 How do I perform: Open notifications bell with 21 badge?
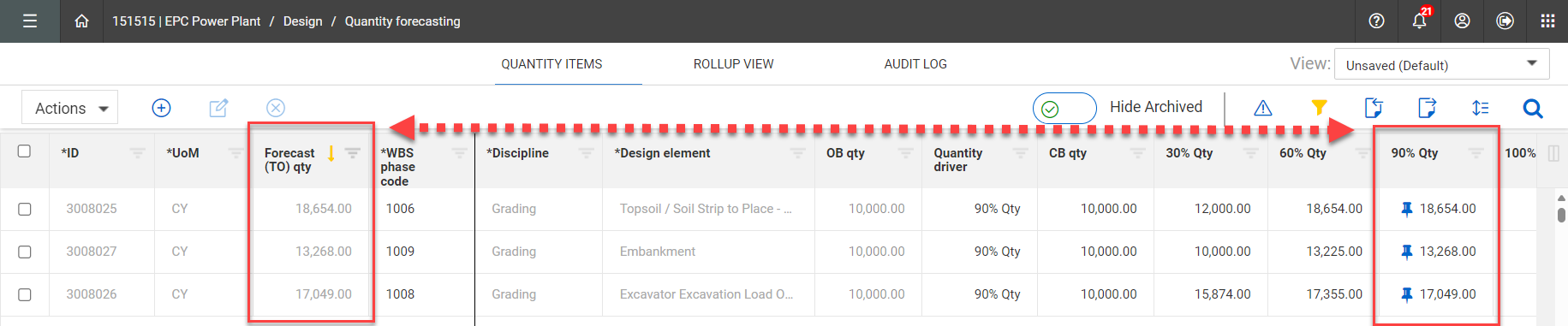1420,21
